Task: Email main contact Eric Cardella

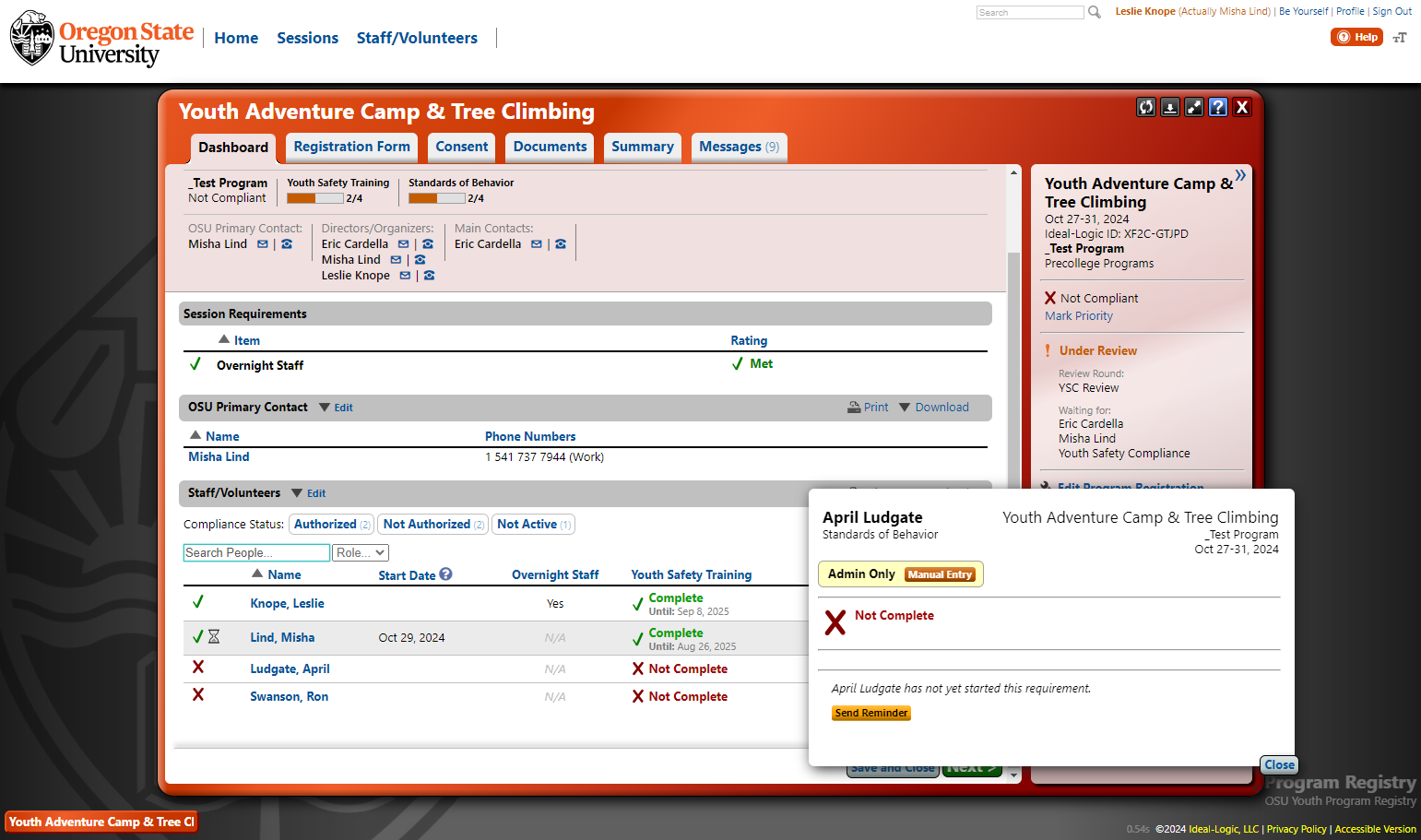Action: point(537,244)
